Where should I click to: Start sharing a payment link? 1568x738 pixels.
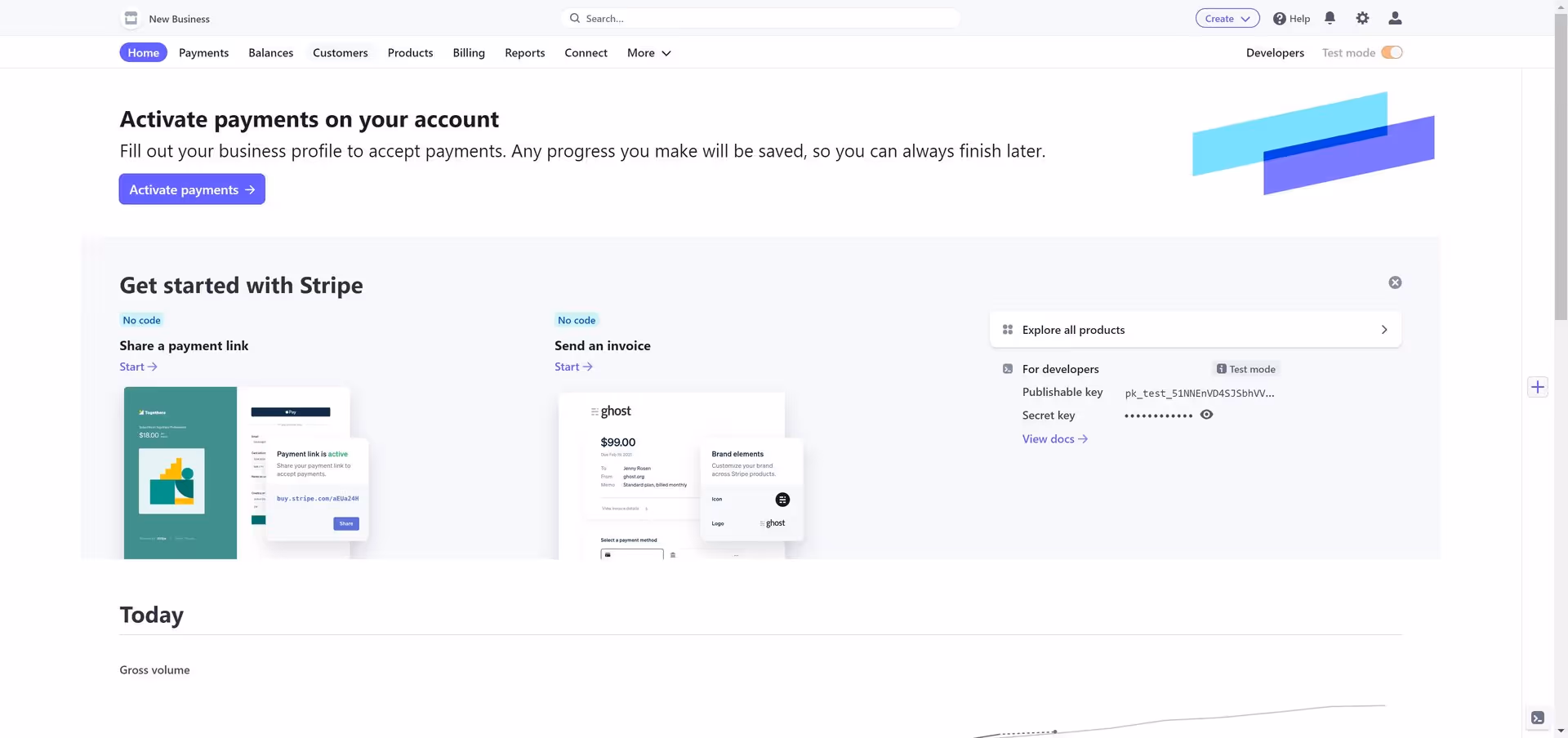tap(138, 367)
